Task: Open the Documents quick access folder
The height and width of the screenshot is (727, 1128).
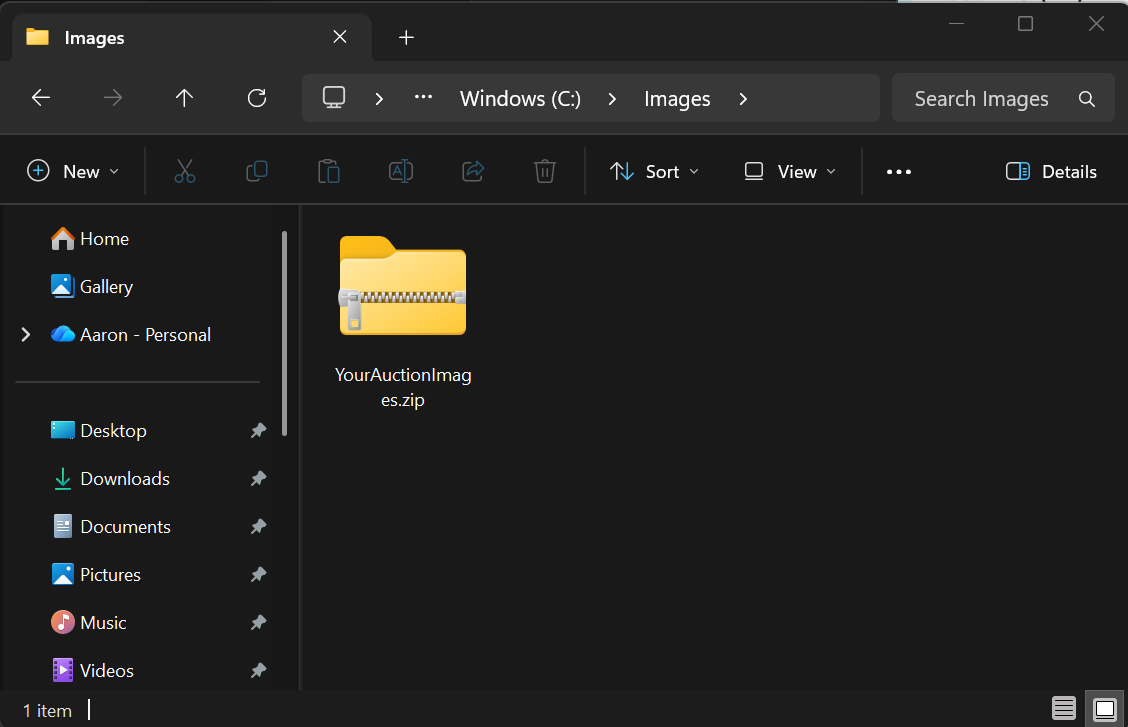Action: click(x=112, y=526)
